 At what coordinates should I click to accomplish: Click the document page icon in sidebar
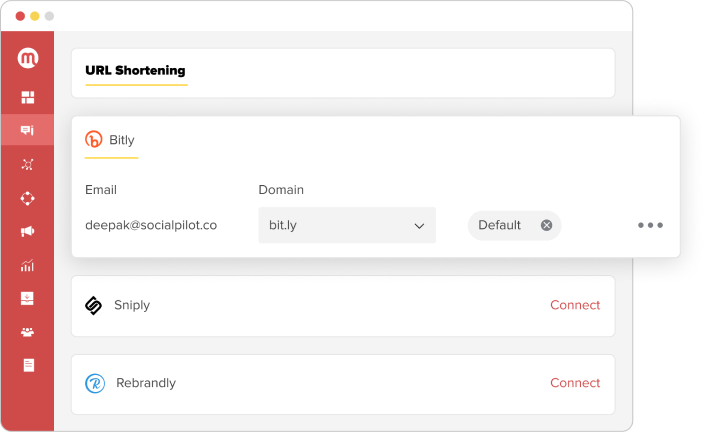pyautogui.click(x=28, y=365)
